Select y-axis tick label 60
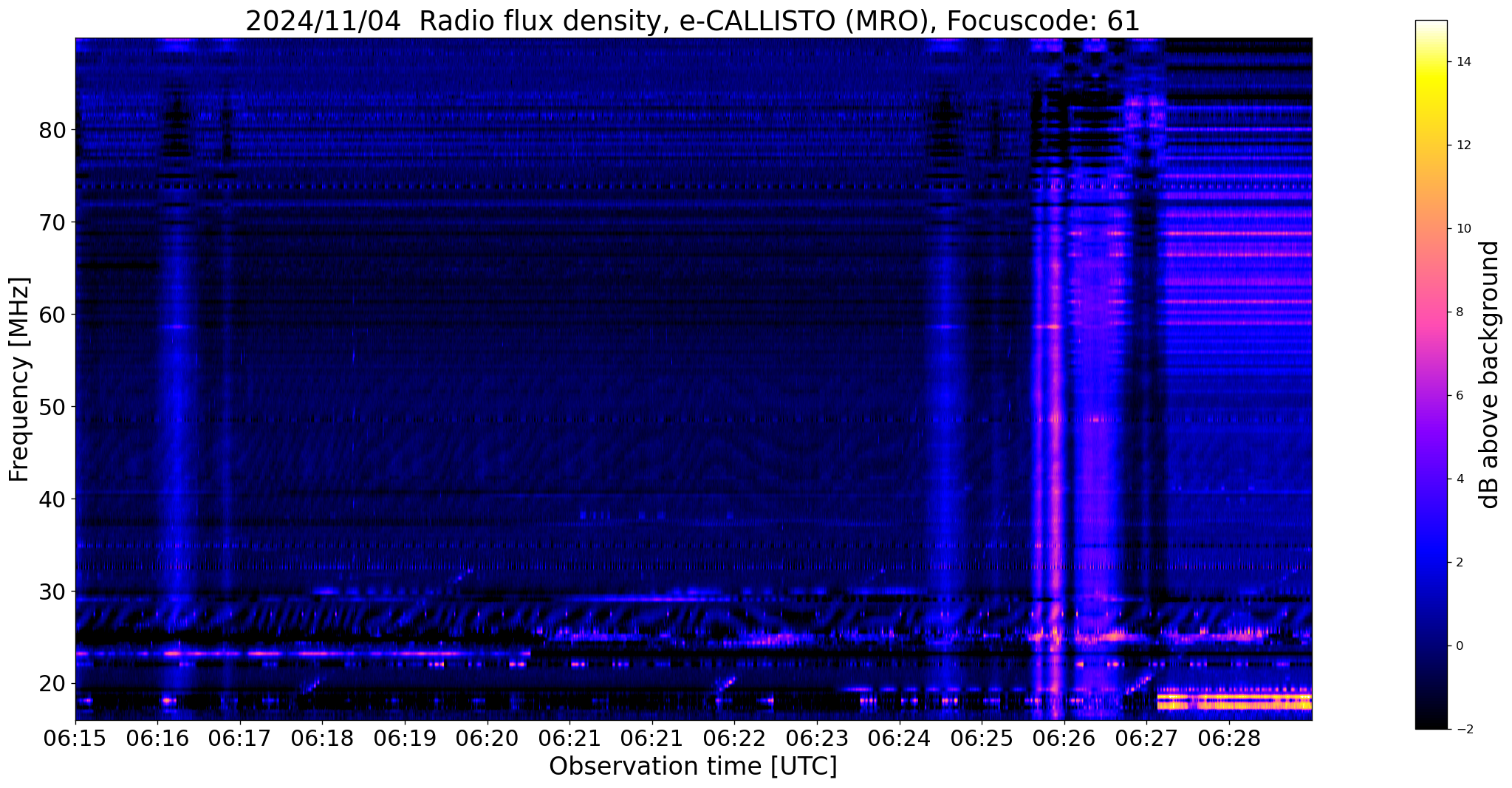 click(x=52, y=315)
